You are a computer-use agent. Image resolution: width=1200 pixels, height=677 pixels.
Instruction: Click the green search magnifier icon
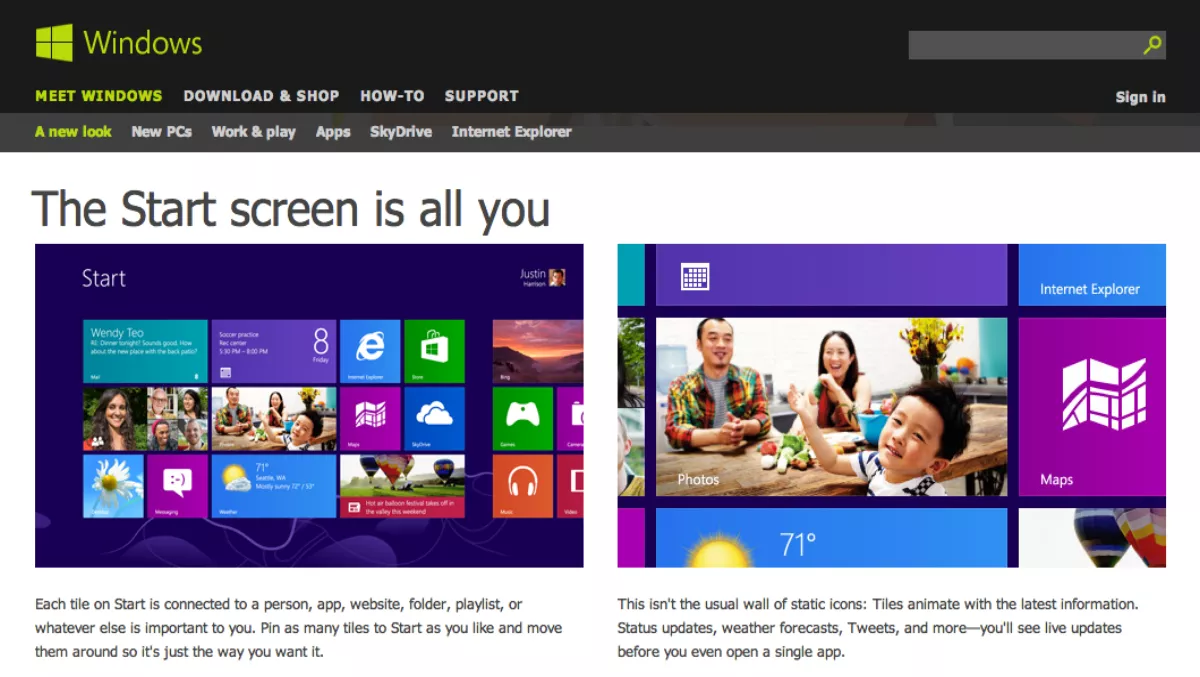point(1152,45)
